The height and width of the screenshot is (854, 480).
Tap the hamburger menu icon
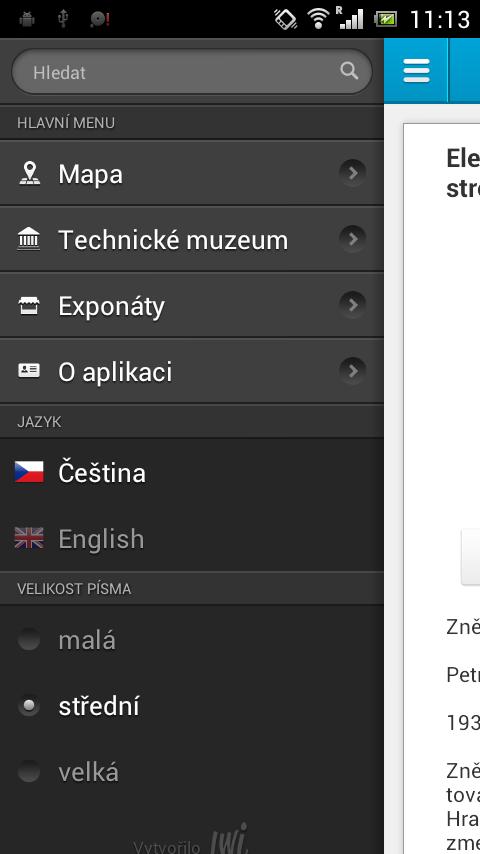(x=416, y=71)
